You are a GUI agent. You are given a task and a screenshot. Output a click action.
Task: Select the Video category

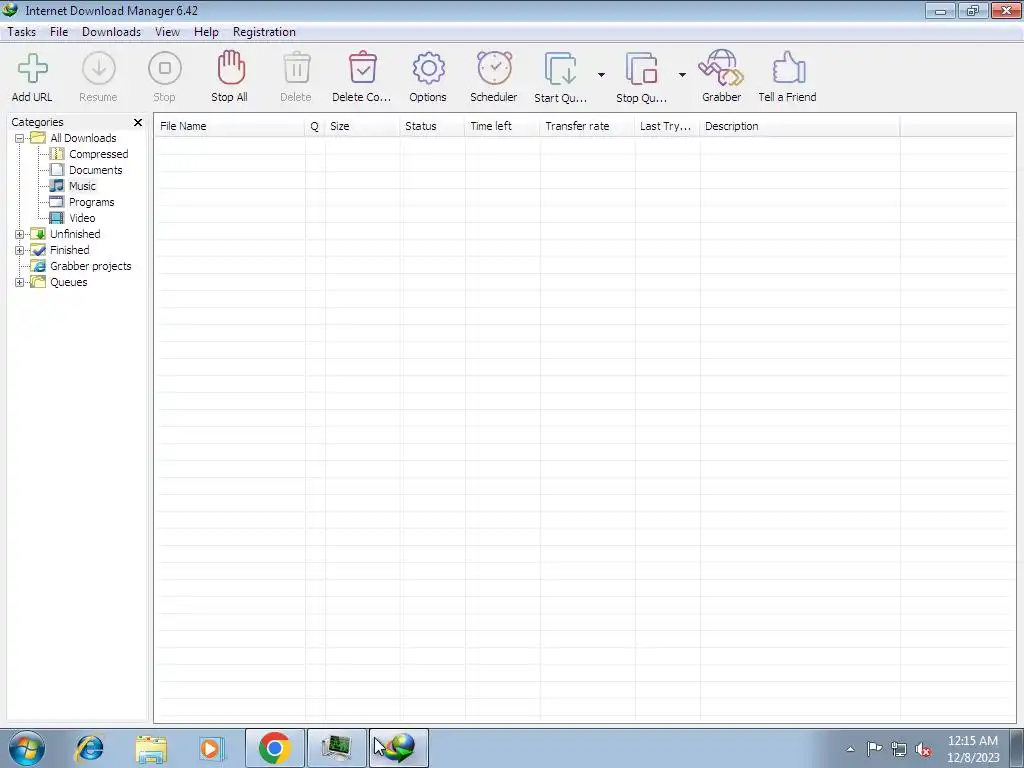click(x=82, y=218)
